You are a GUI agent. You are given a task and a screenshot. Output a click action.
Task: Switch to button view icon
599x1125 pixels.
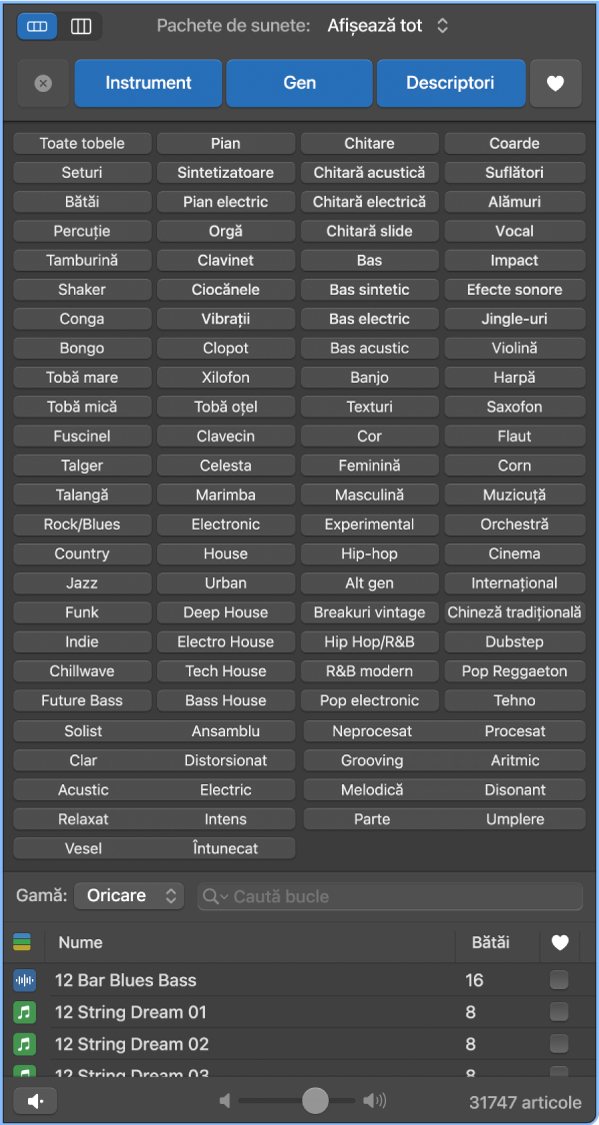click(x=37, y=27)
